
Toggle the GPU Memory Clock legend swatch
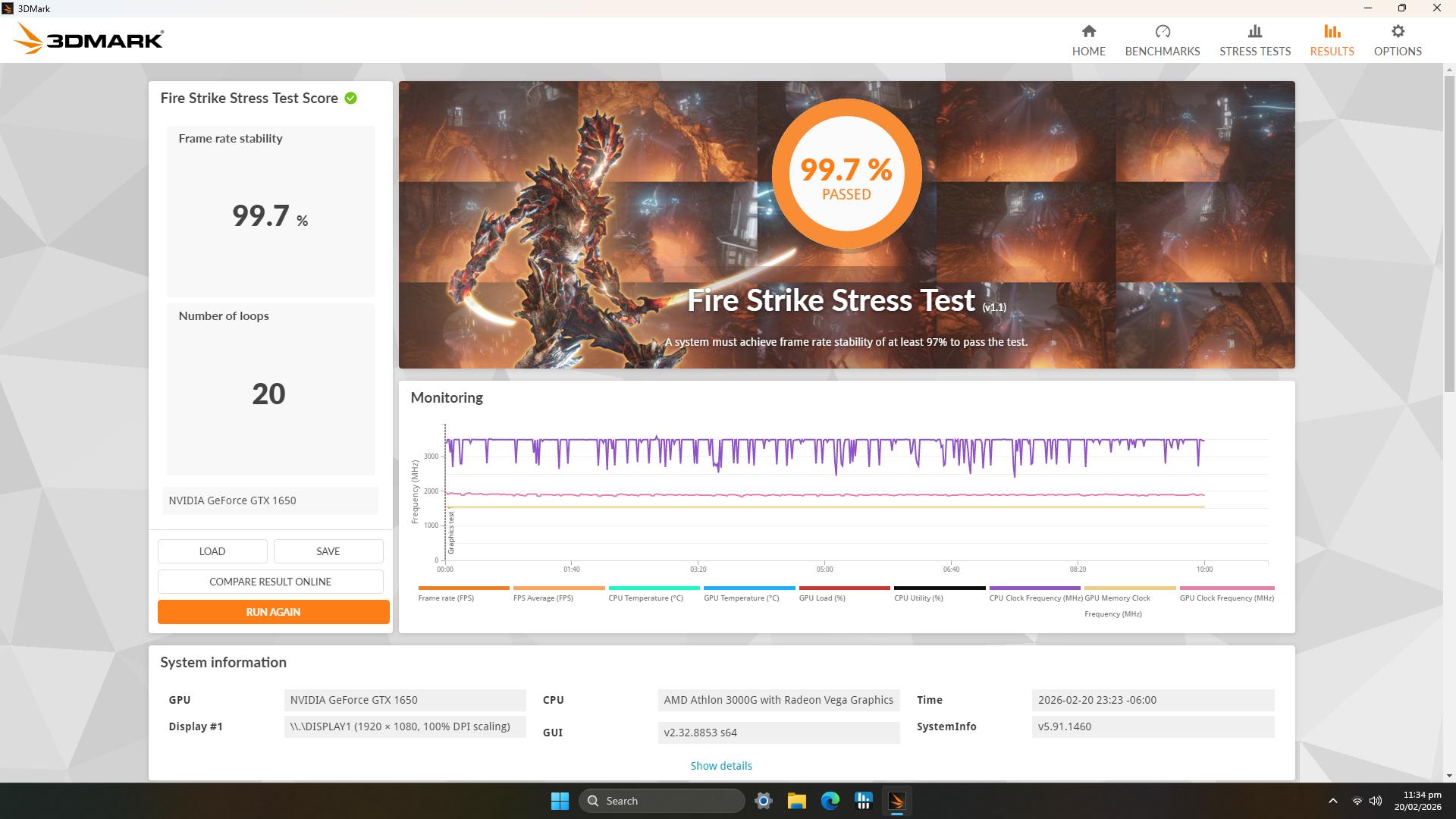point(1130,588)
